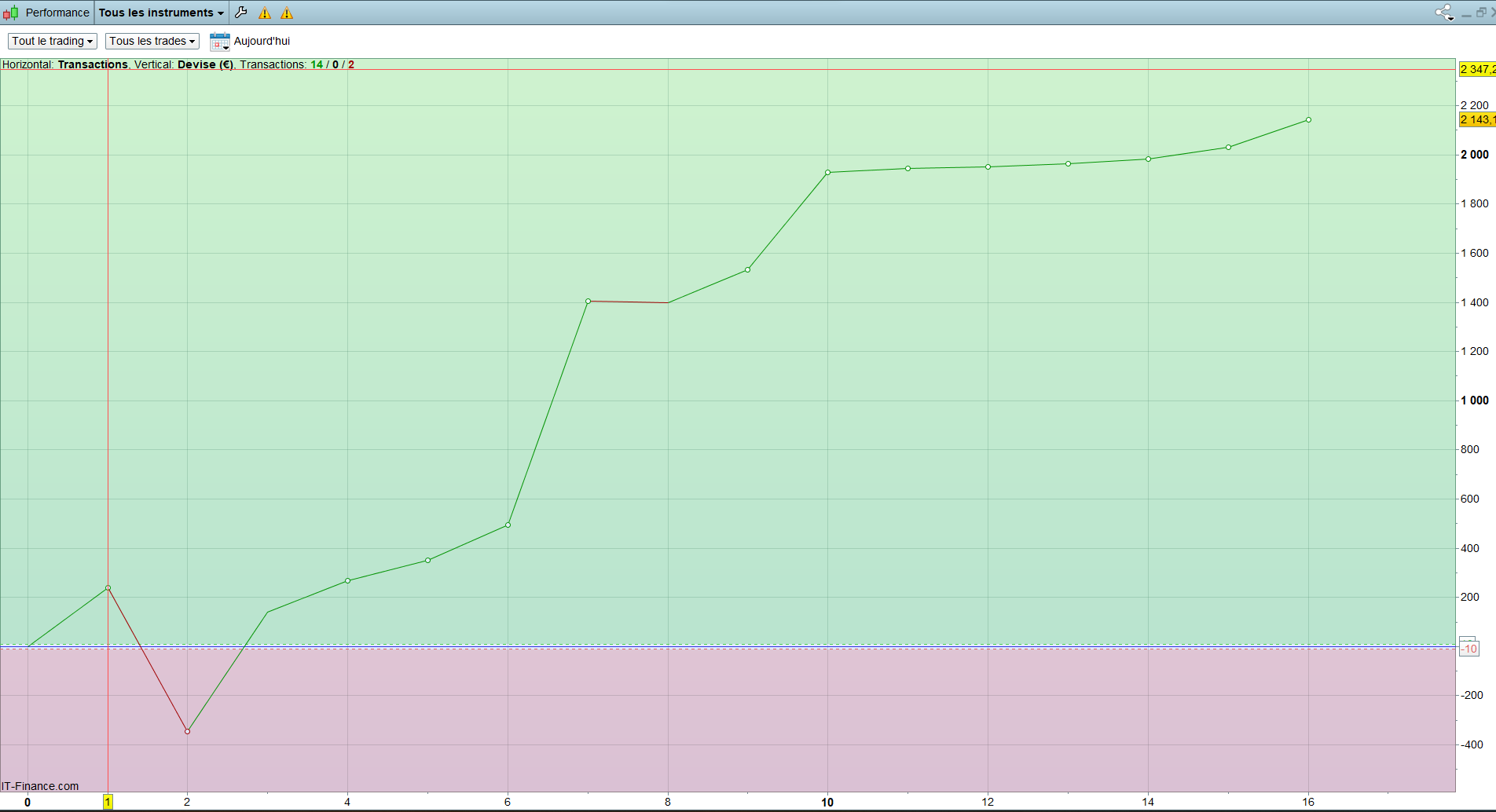The image size is (1496, 812).
Task: Select the data point at transaction 16
Action: tap(1308, 120)
